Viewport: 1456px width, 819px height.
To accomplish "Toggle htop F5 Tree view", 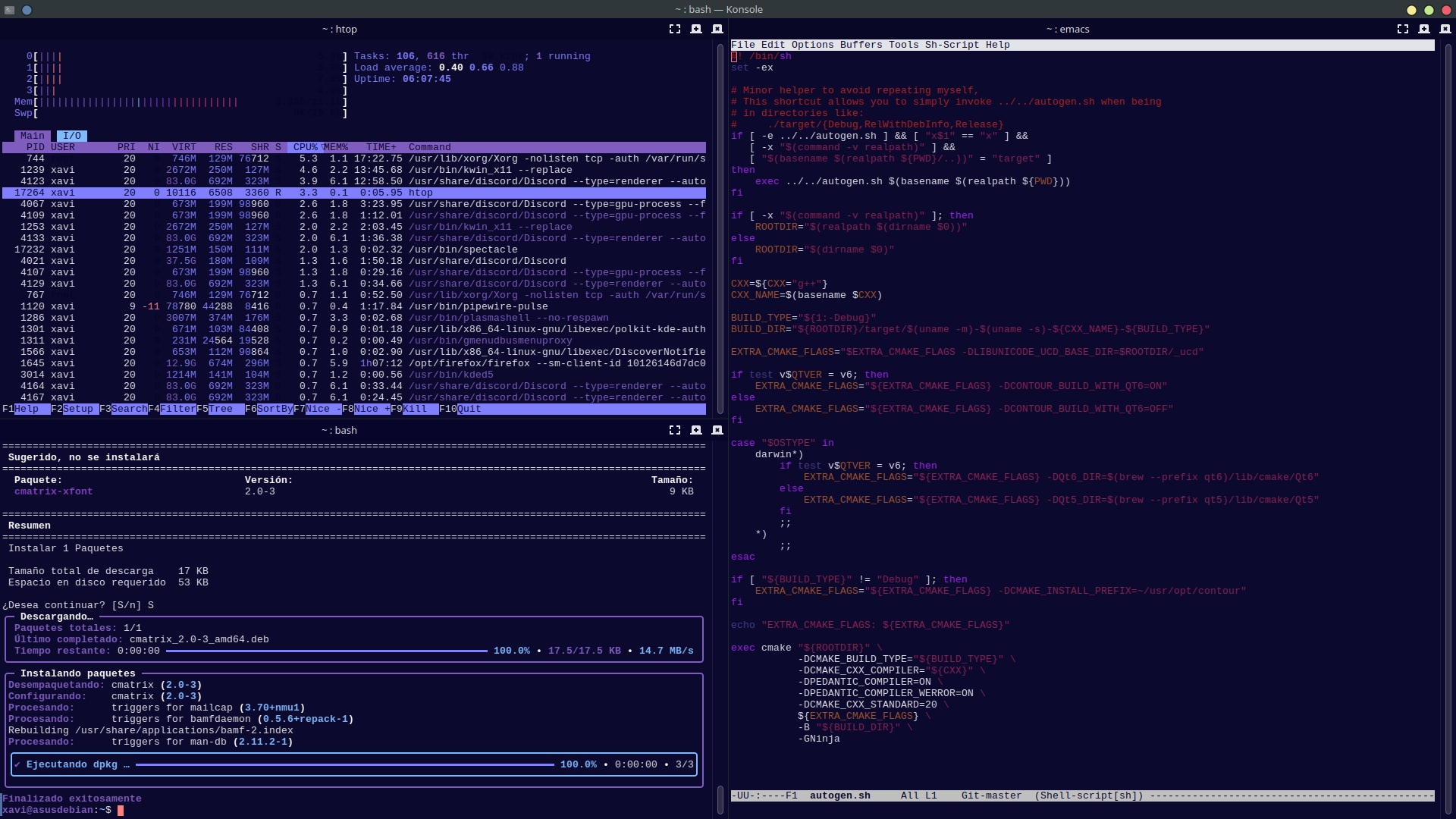I will [x=221, y=409].
